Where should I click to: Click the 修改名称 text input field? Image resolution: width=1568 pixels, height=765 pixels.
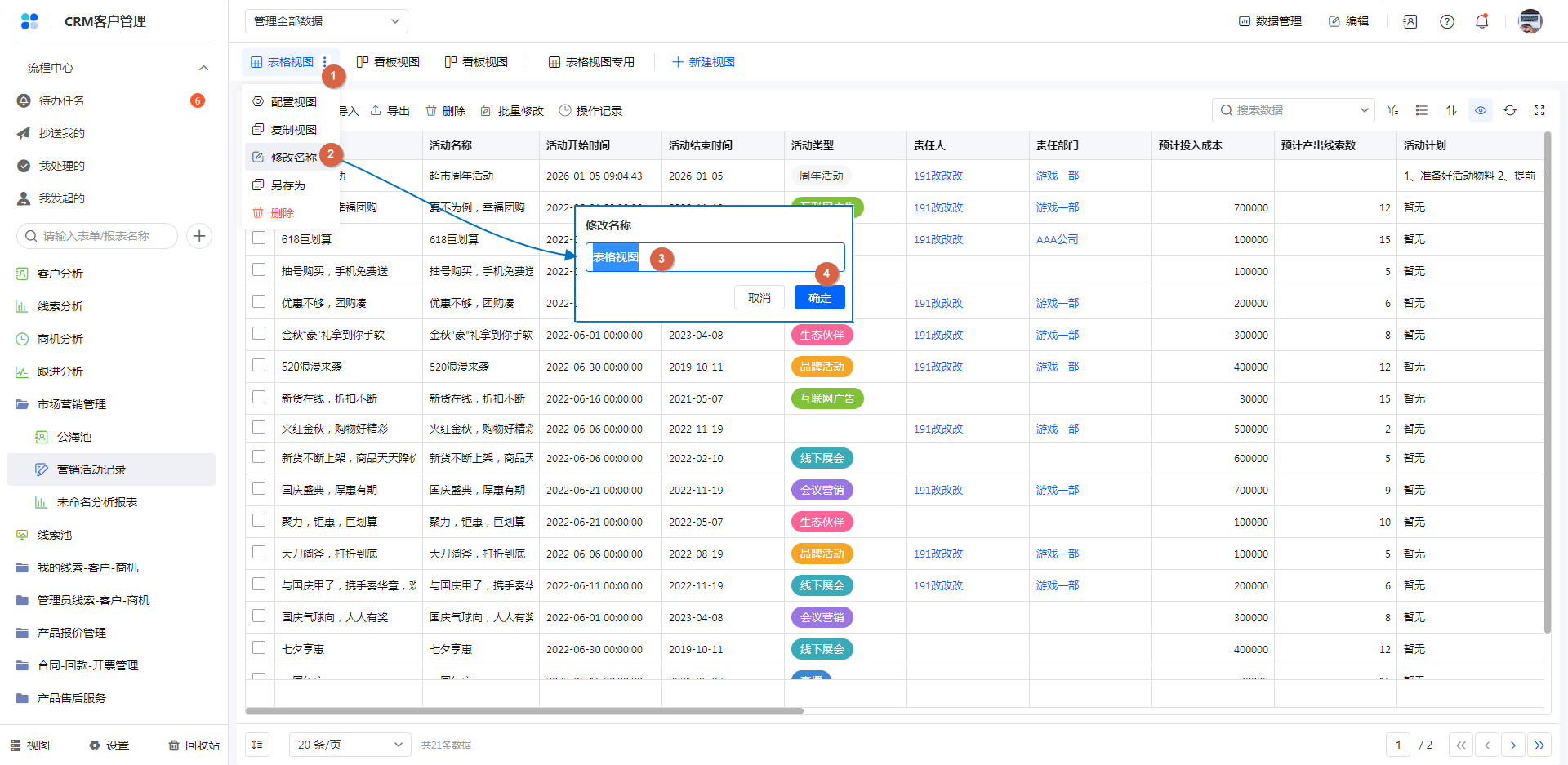735,258
